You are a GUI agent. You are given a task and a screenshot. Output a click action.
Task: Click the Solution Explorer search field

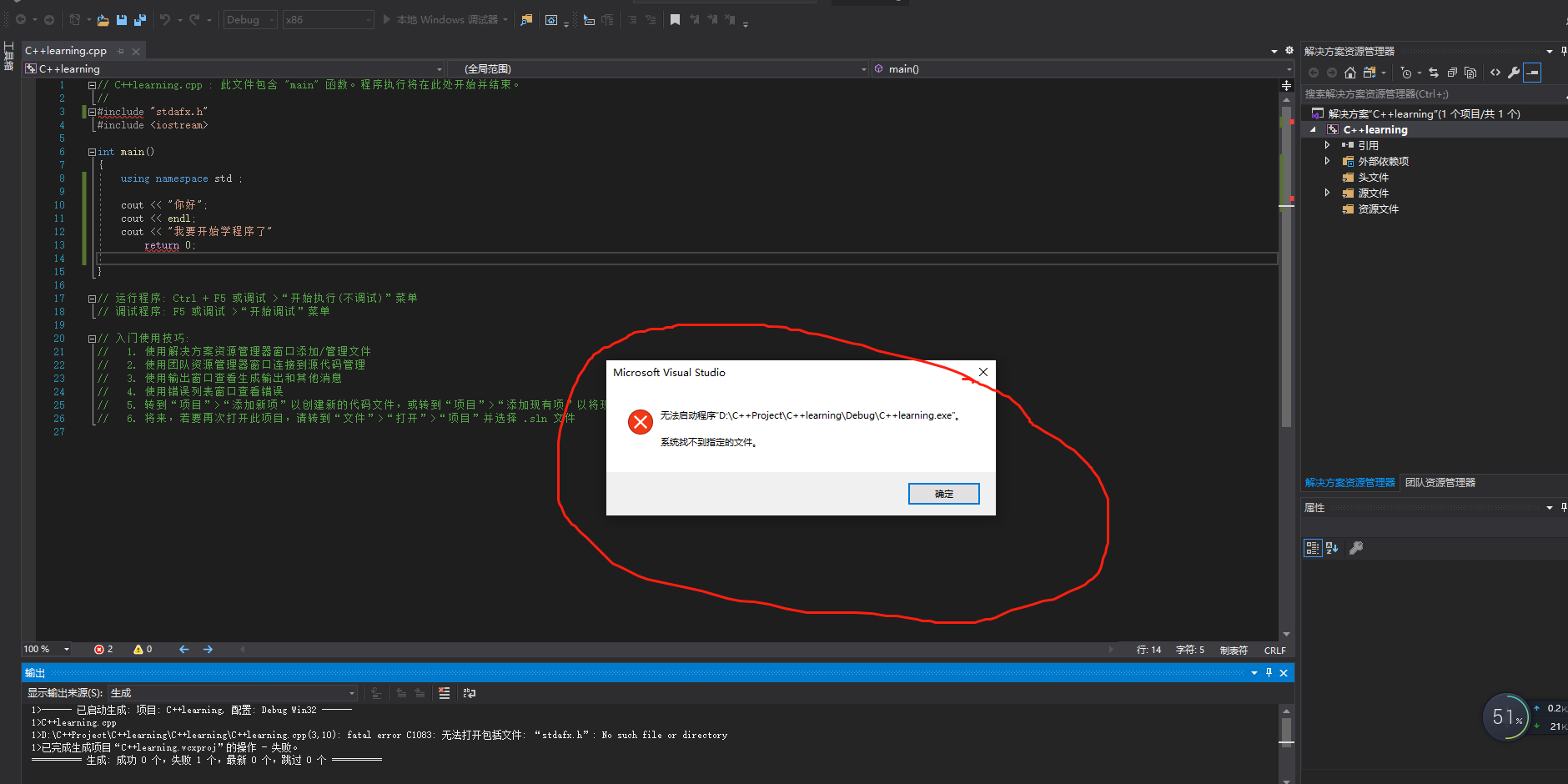[x=1433, y=94]
